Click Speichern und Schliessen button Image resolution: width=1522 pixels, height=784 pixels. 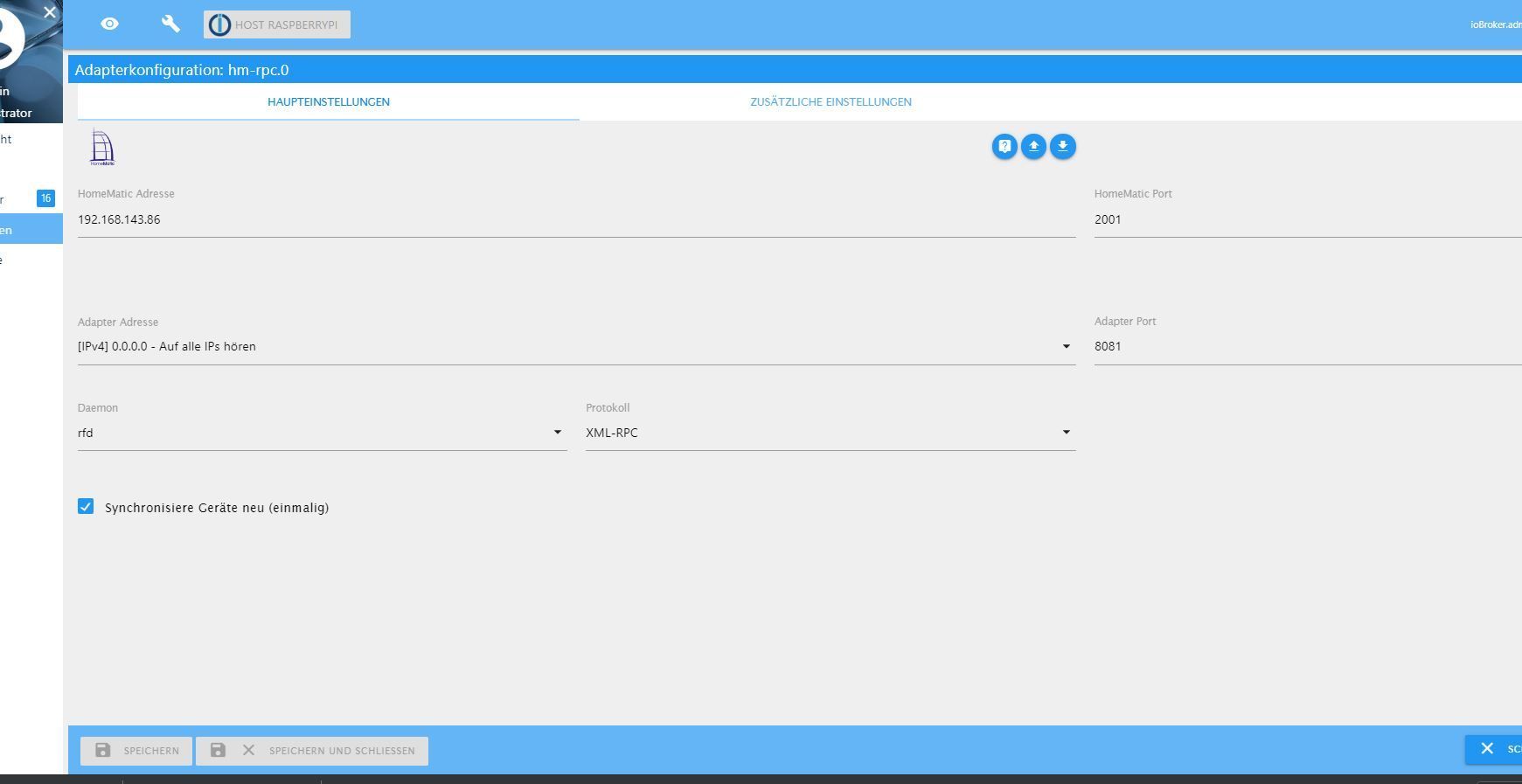pyautogui.click(x=312, y=751)
